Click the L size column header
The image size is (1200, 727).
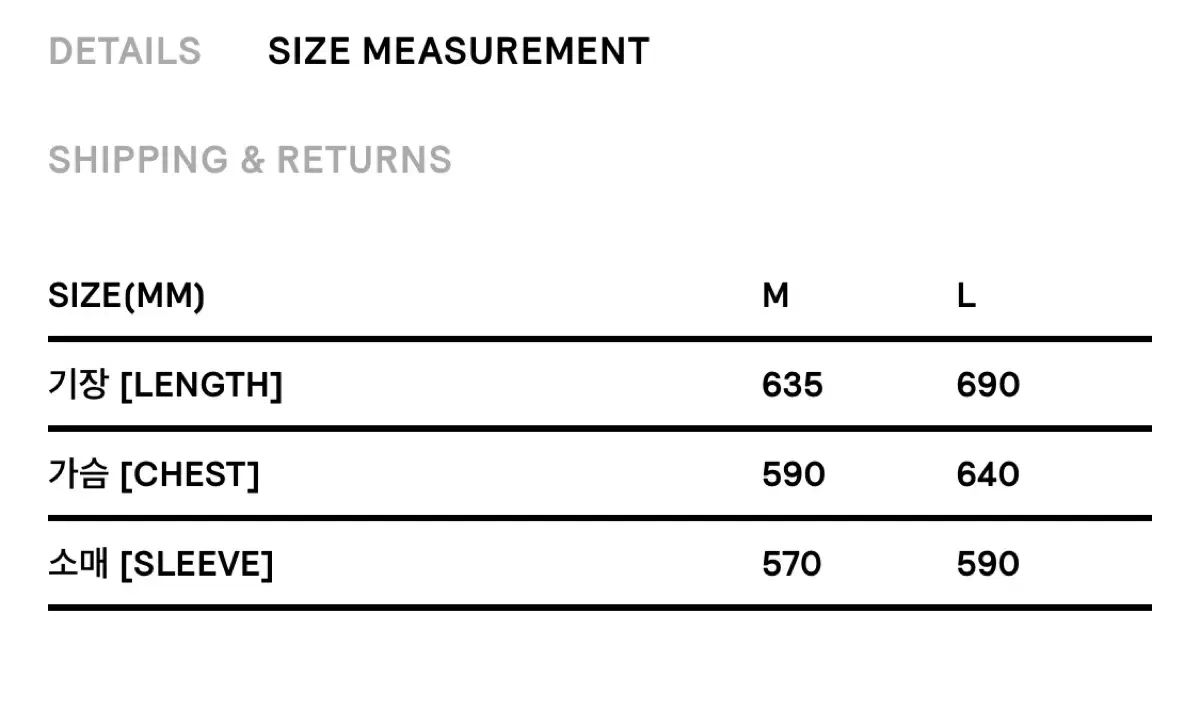966,296
